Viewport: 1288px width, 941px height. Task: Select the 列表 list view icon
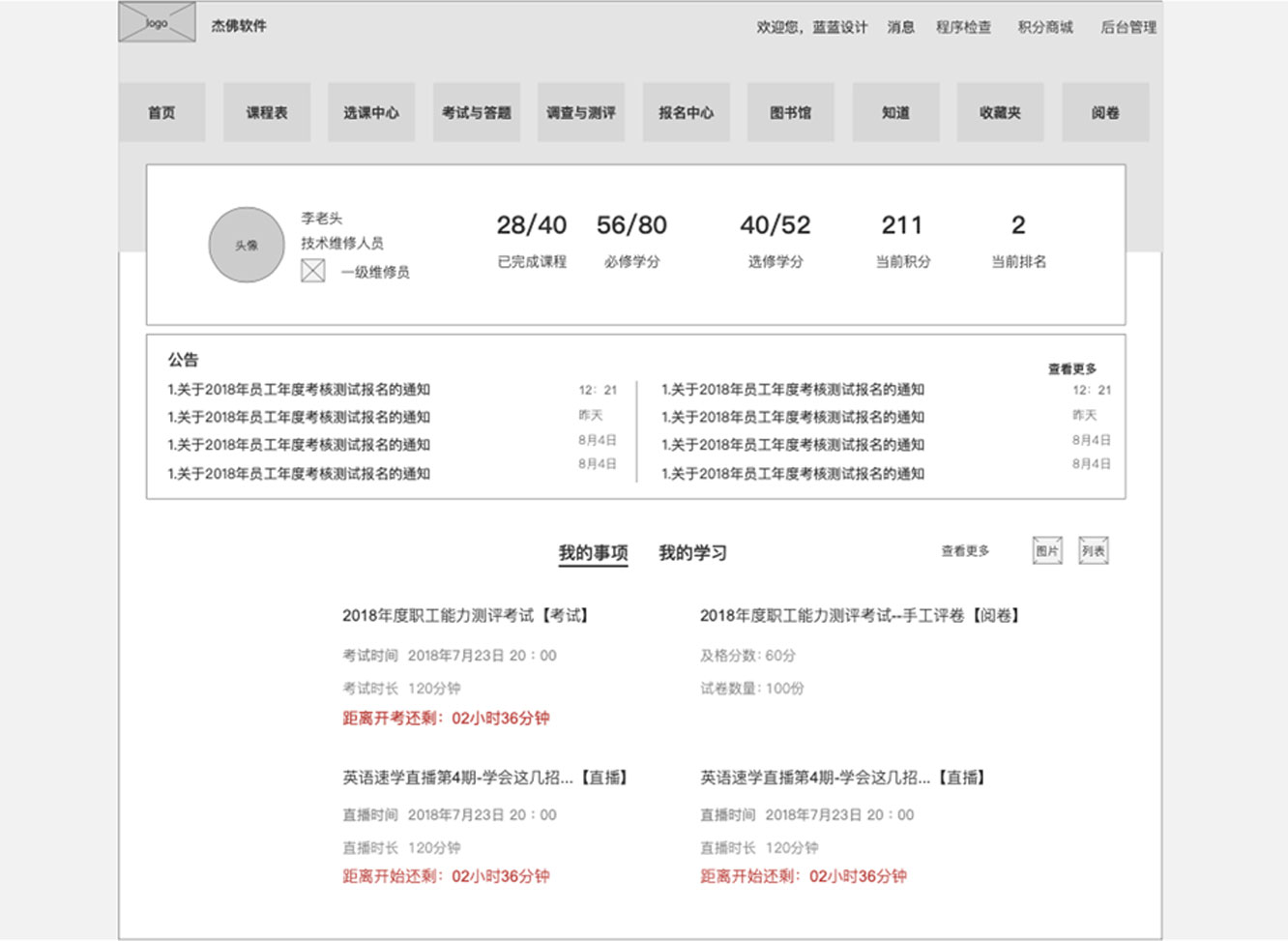click(1096, 549)
